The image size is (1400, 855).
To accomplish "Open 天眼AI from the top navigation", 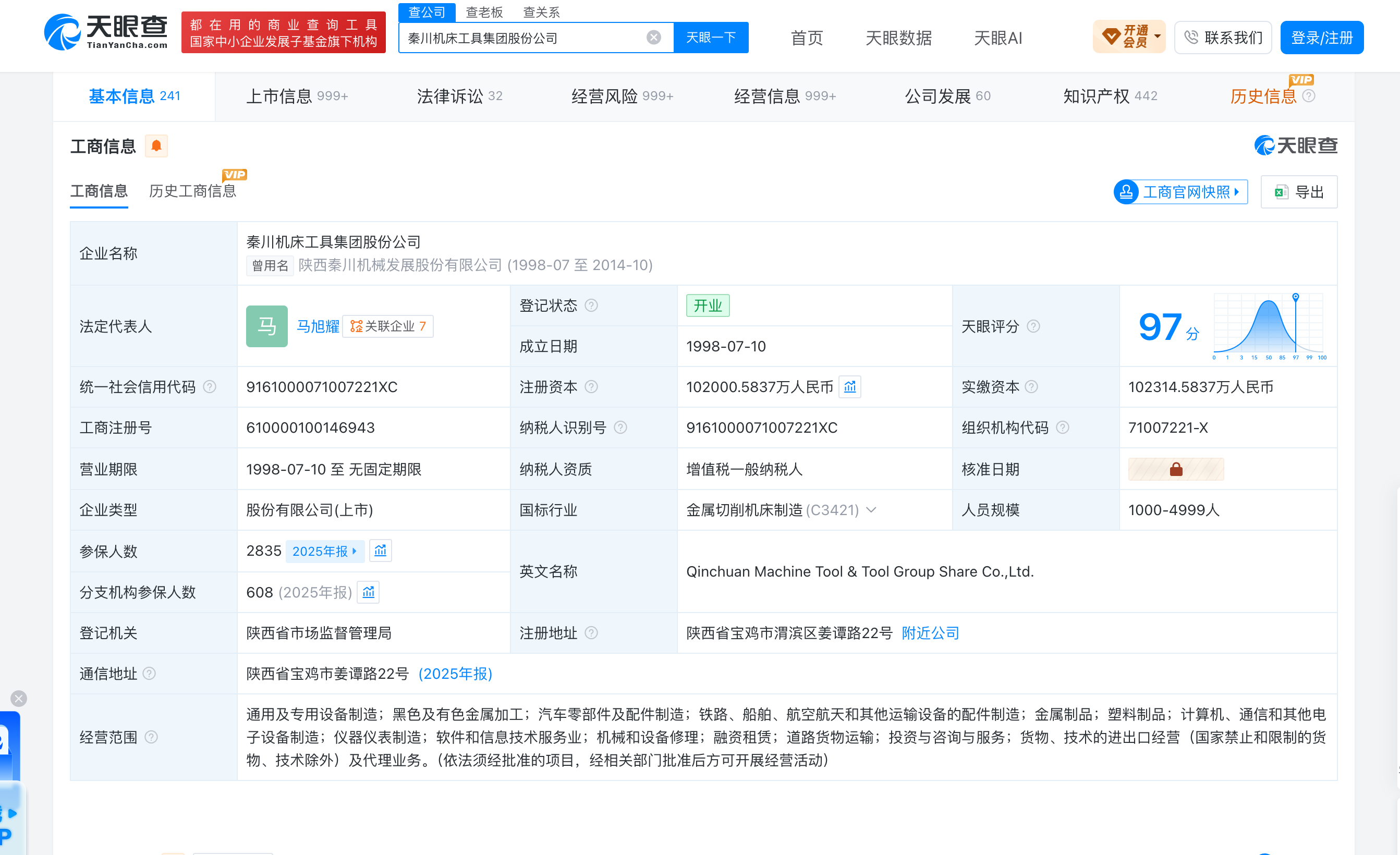I will tap(997, 38).
